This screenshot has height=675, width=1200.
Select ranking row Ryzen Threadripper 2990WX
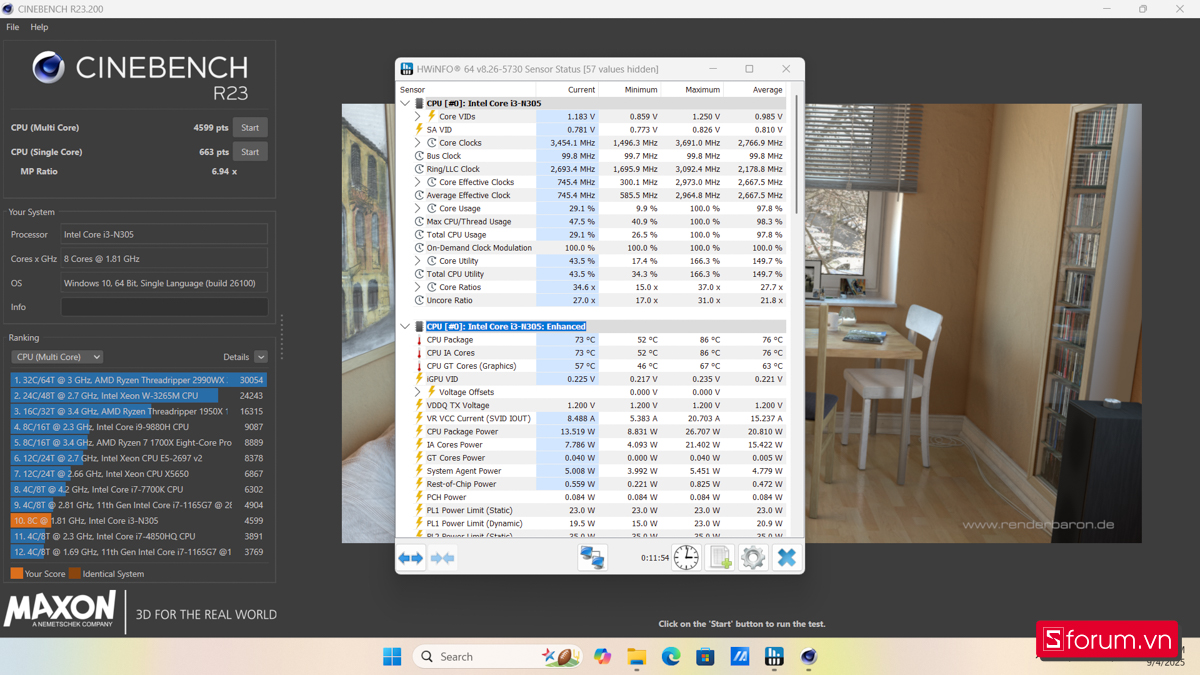tap(139, 380)
